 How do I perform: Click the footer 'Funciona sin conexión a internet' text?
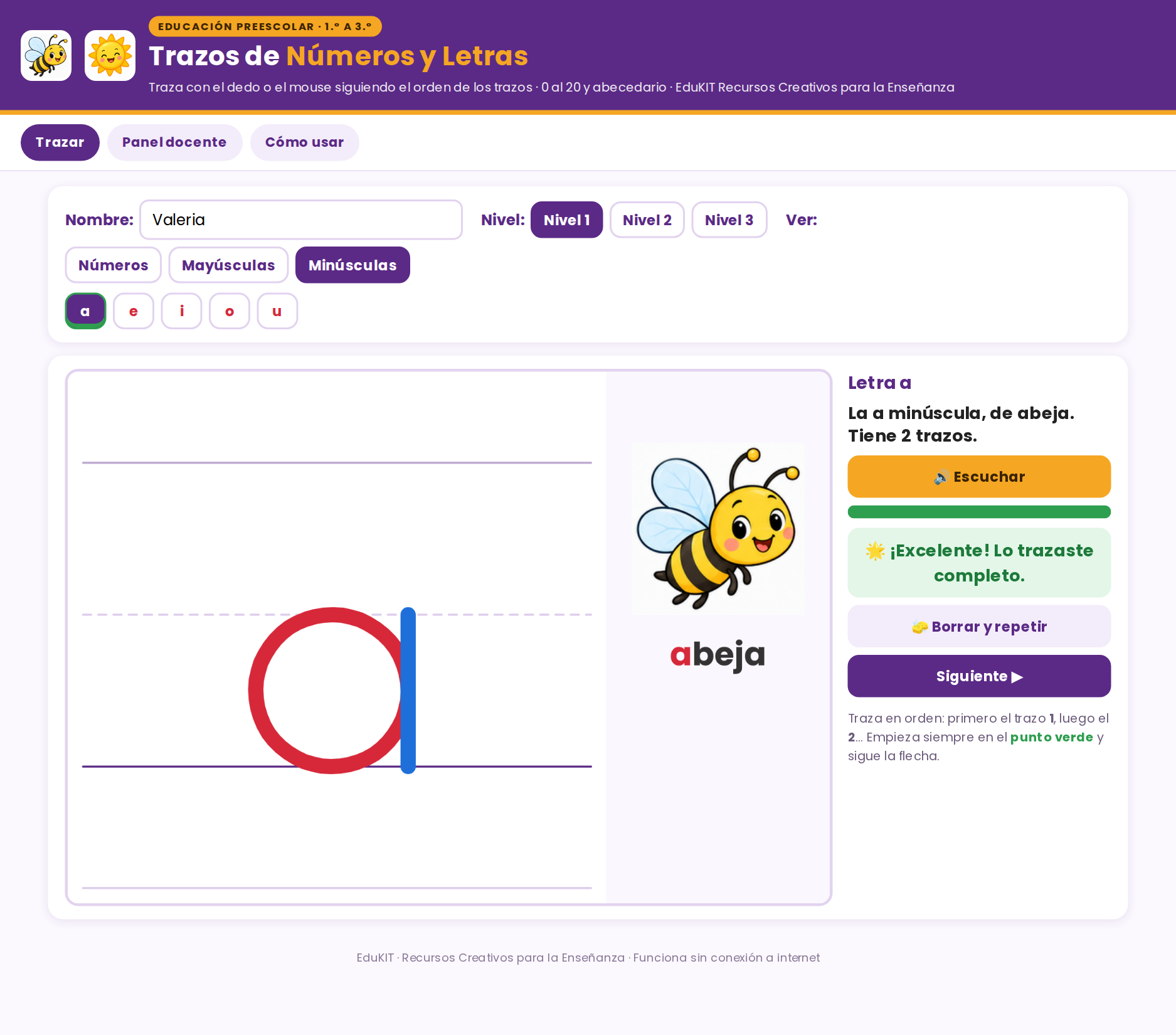tap(726, 958)
